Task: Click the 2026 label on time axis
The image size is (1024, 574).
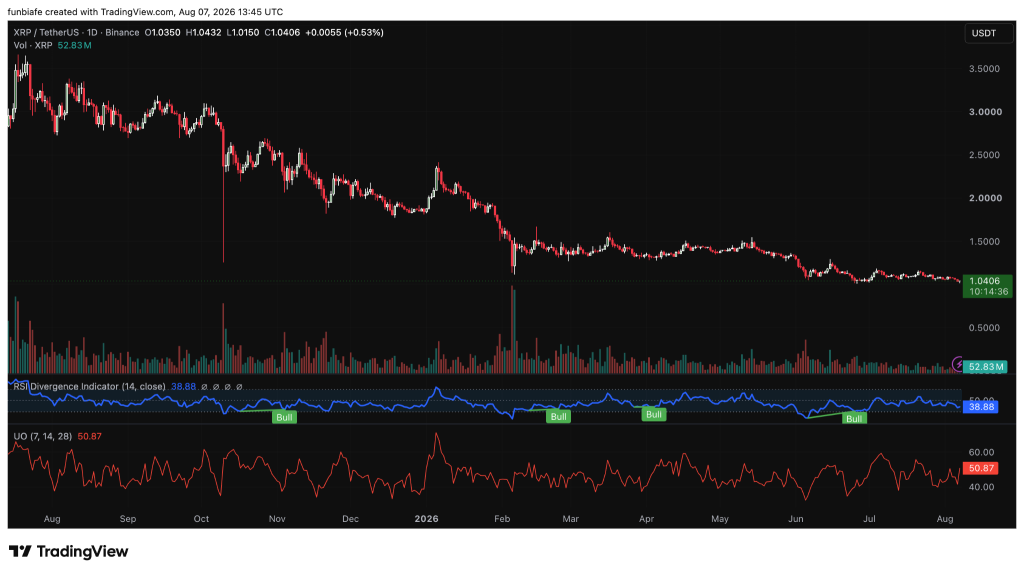Action: coord(426,518)
